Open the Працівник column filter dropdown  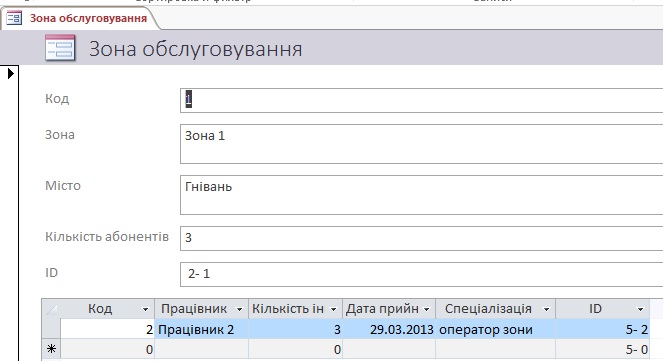239,309
